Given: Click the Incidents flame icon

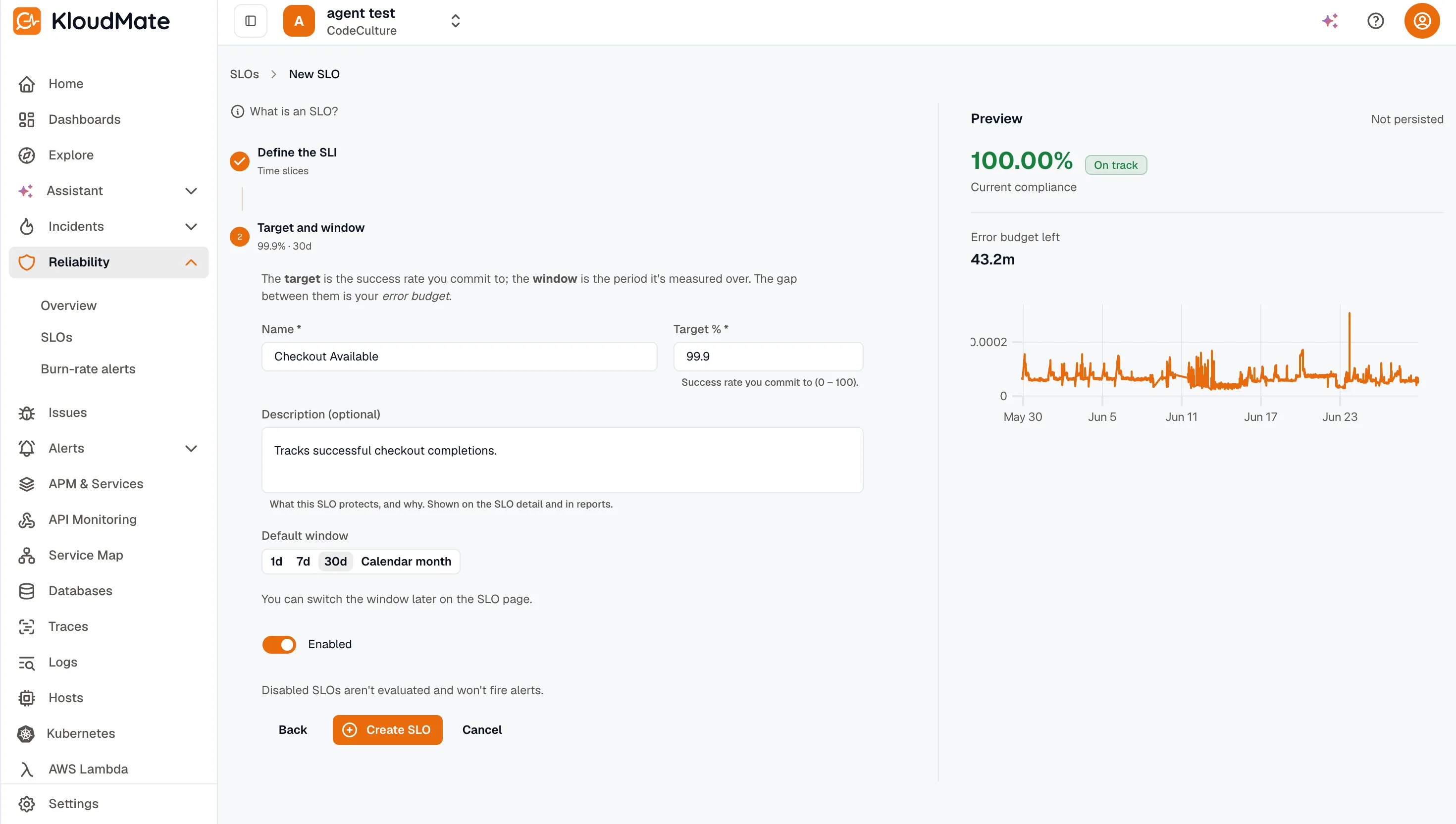Looking at the screenshot, I should pyautogui.click(x=27, y=226).
